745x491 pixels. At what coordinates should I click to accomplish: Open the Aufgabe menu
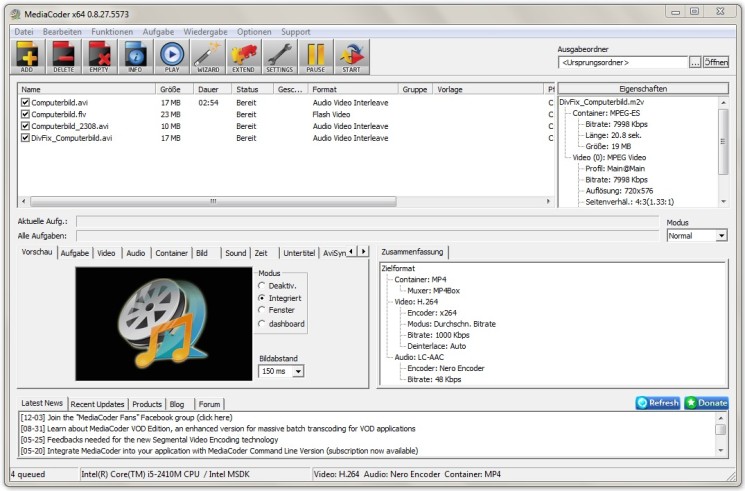(158, 32)
